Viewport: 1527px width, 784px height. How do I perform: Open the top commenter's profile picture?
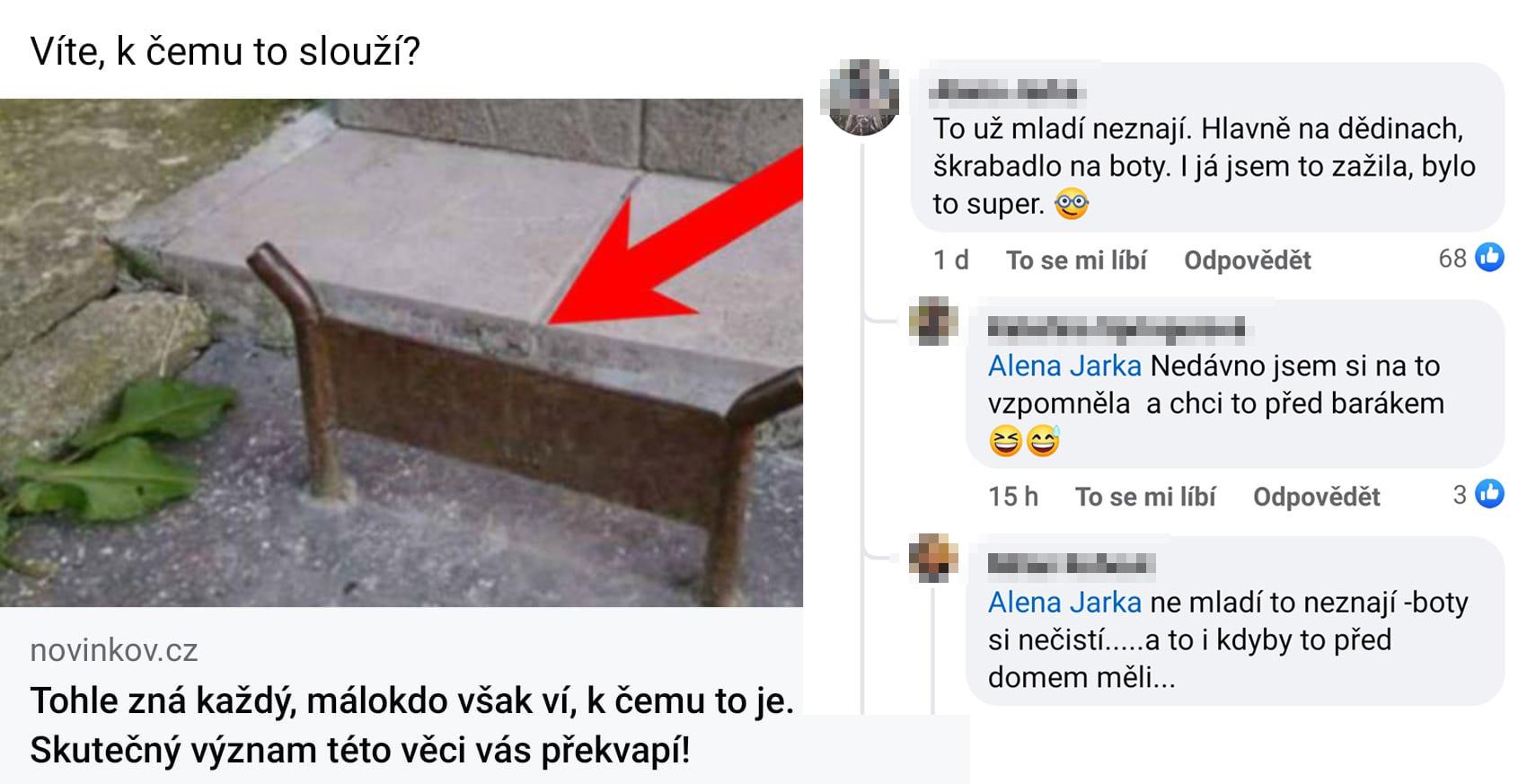coord(862,97)
